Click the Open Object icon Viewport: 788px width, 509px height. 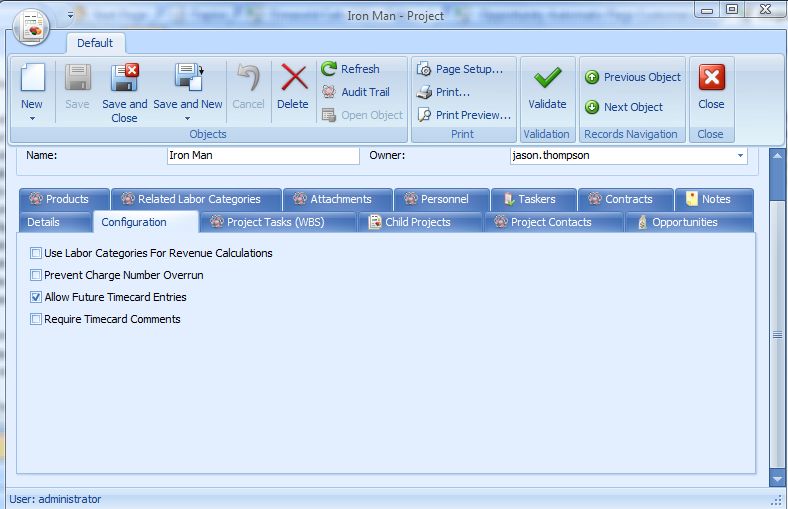(329, 115)
